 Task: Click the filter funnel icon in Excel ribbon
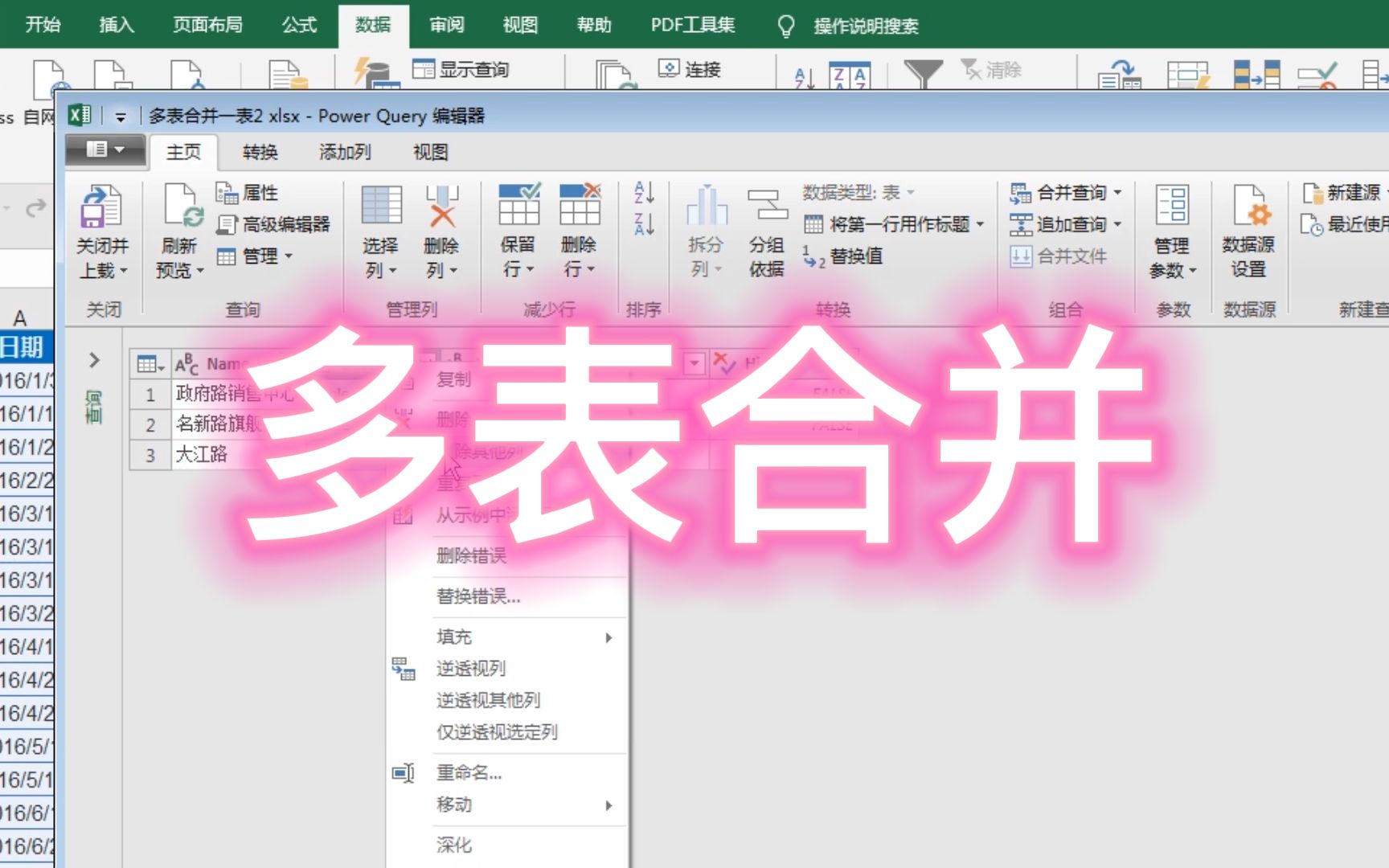(x=923, y=74)
